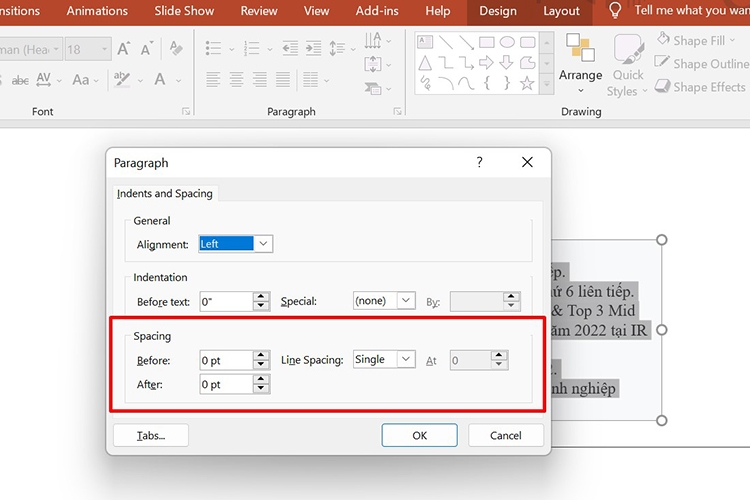
Task: Decrease the list indent level
Action: [290, 48]
